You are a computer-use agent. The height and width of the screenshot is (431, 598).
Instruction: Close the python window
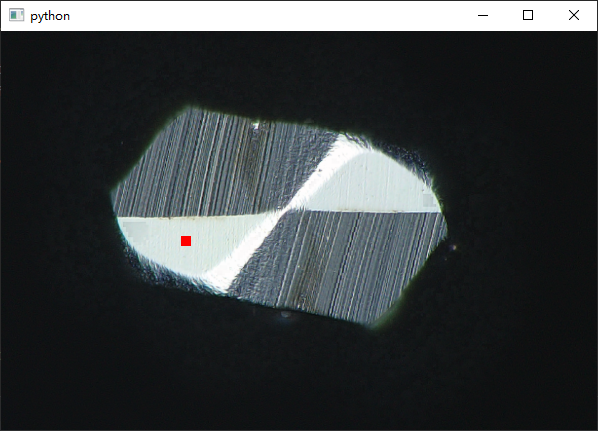pos(574,15)
